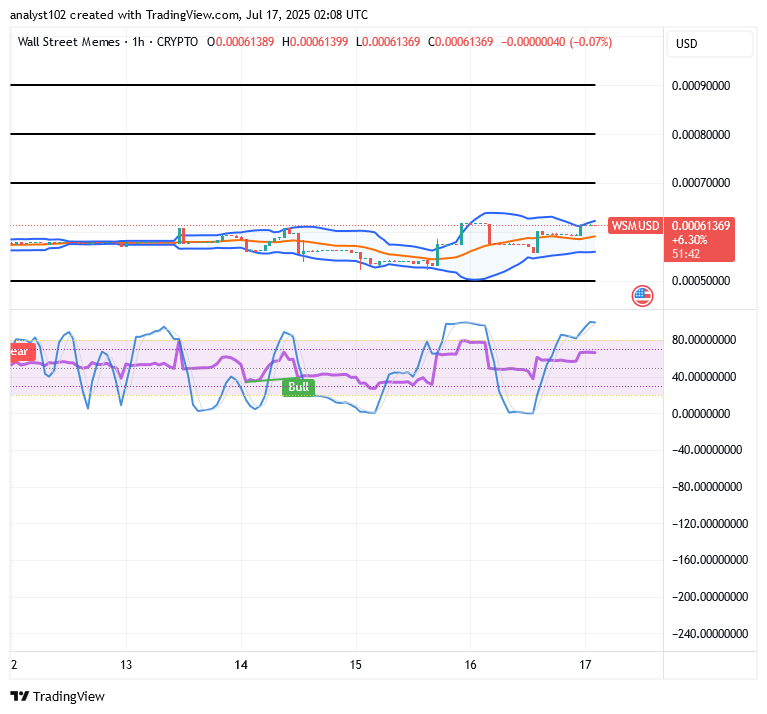
Task: Click the TradingView logo at bottom
Action: pyautogui.click(x=57, y=696)
